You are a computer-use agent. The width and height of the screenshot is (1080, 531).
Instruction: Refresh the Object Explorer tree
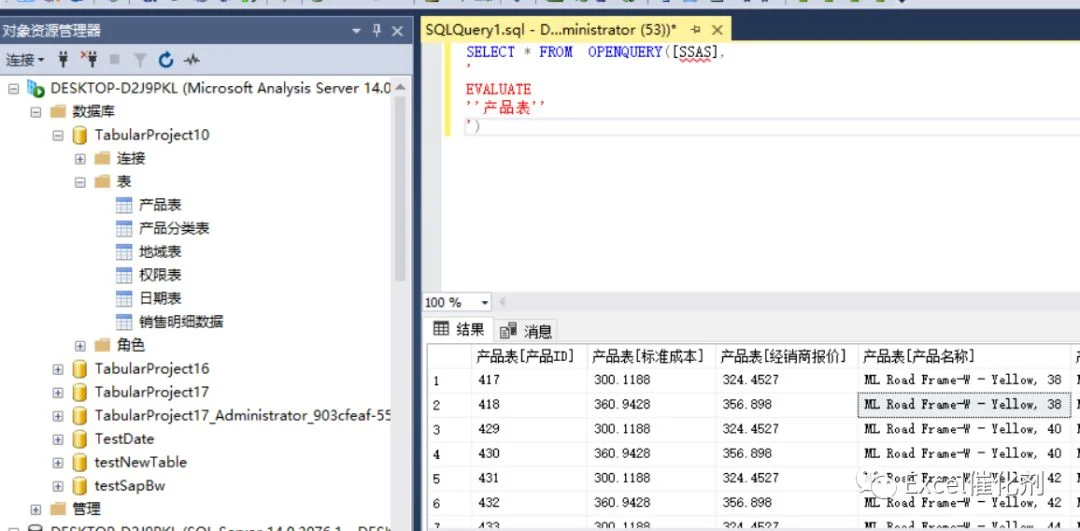click(x=165, y=60)
